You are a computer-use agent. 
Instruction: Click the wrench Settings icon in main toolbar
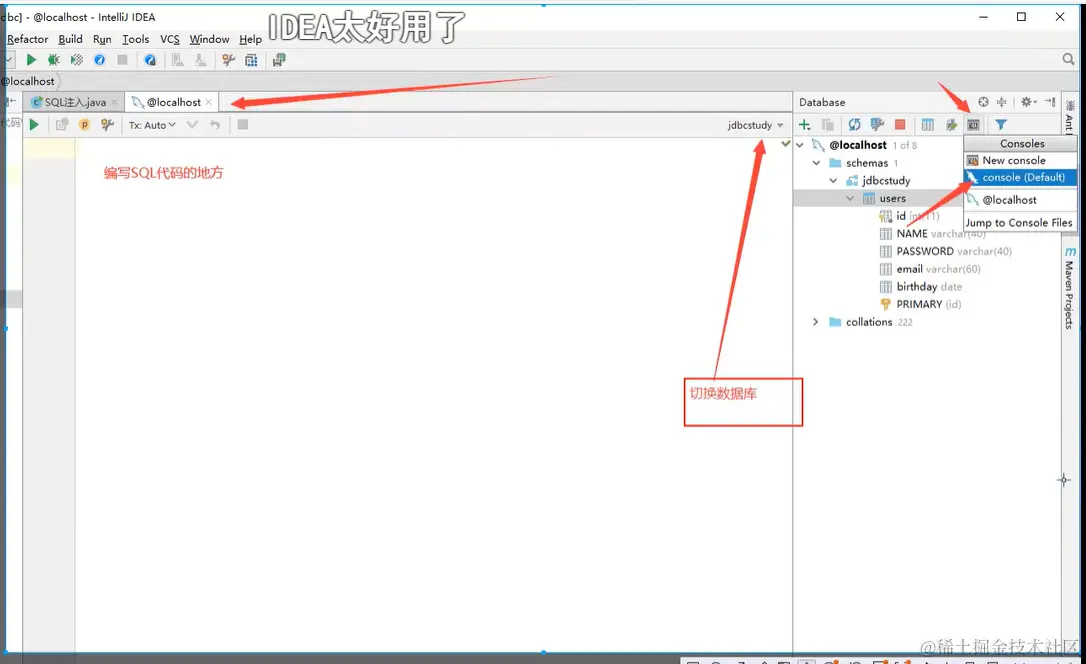click(x=228, y=60)
